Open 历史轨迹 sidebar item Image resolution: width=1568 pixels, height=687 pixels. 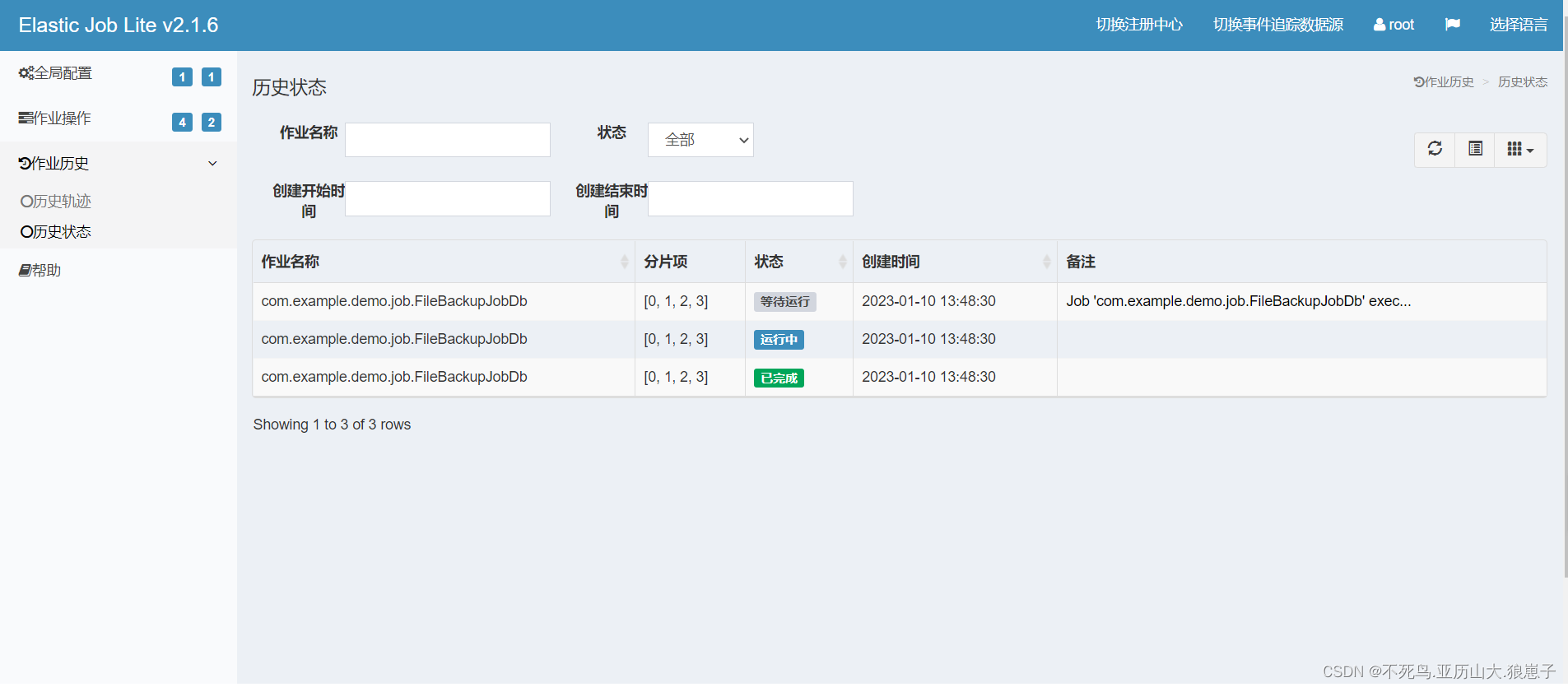click(56, 202)
